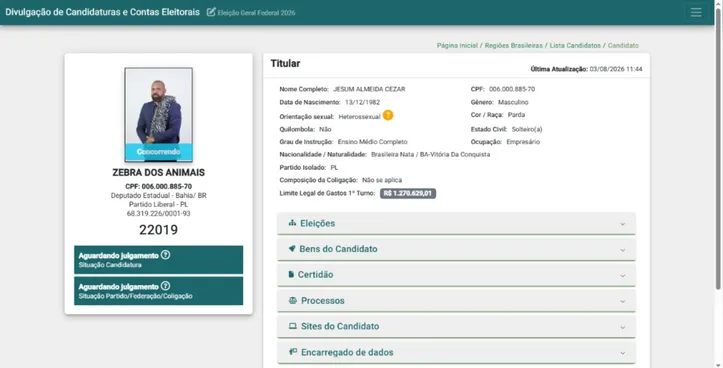Click the birth date 13/12/1982
This screenshot has height=368, width=723.
[x=362, y=102]
